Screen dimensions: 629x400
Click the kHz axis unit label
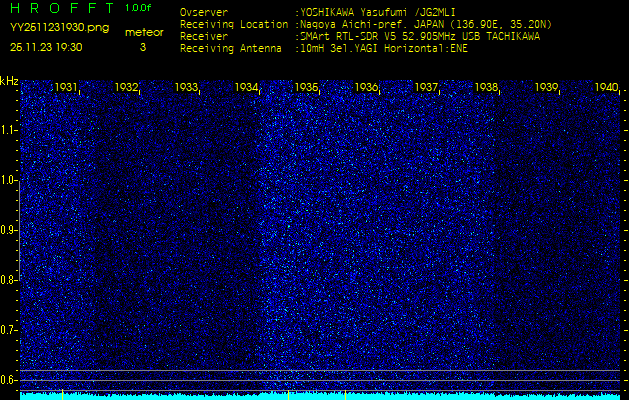(x=9, y=81)
